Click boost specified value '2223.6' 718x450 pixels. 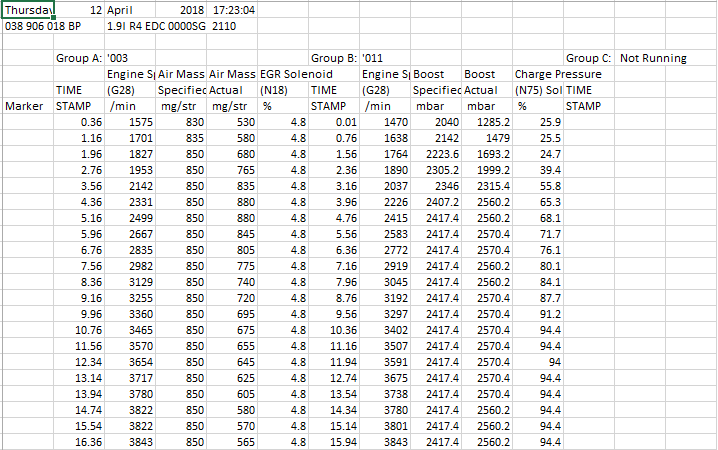coord(436,154)
